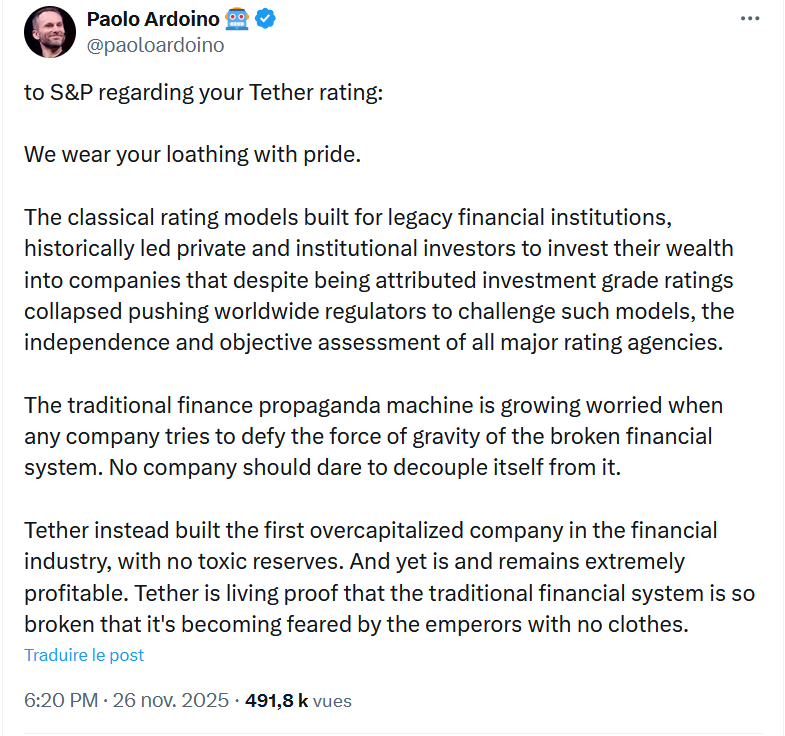This screenshot has height=736, width=785.
Task: Open the three-dot more options menu
Action: [x=750, y=19]
